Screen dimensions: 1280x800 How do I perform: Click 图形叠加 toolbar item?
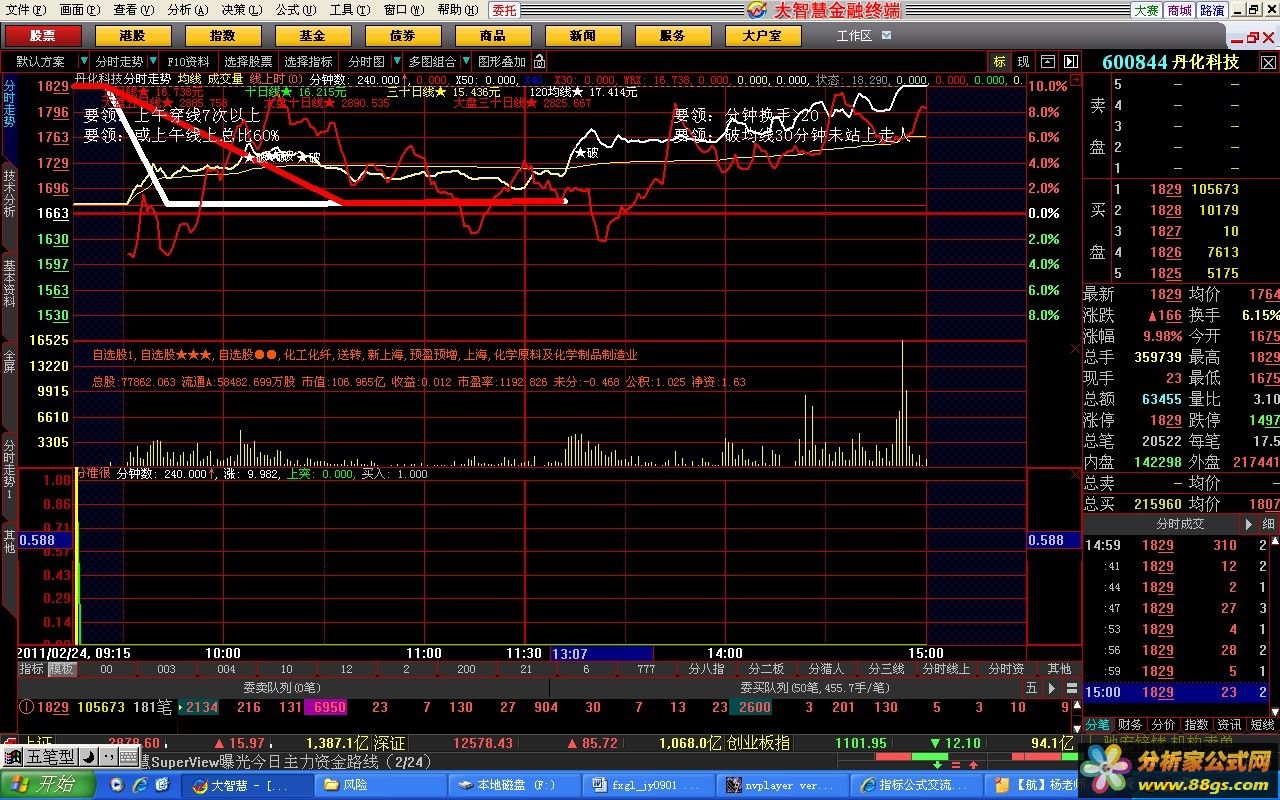pos(501,61)
